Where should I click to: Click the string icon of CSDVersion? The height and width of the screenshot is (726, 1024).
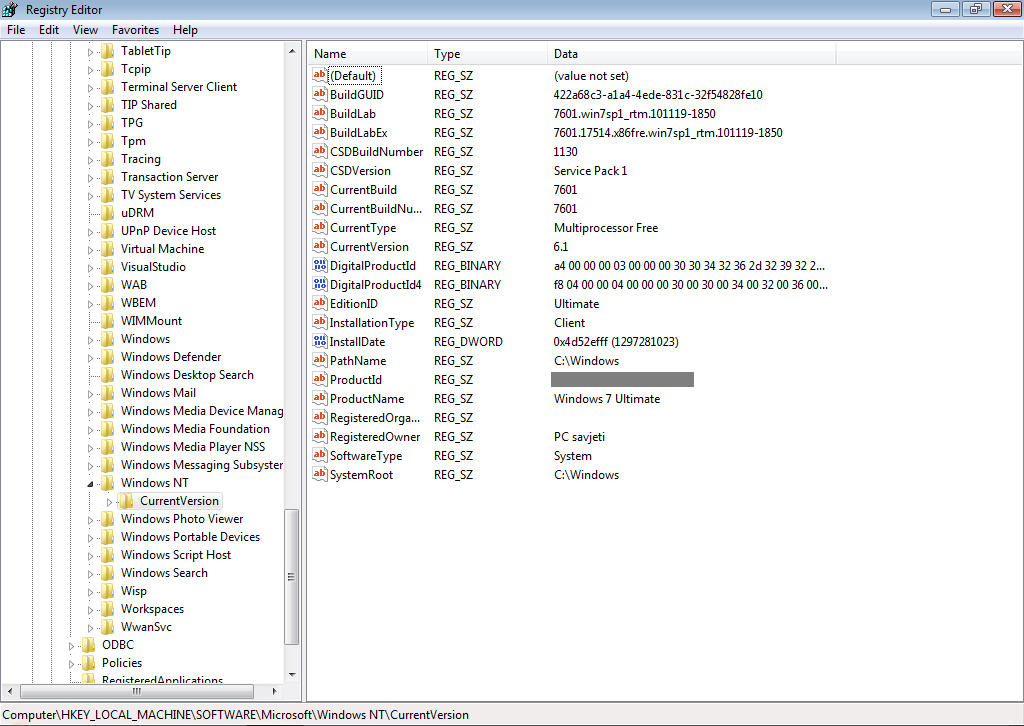[319, 170]
